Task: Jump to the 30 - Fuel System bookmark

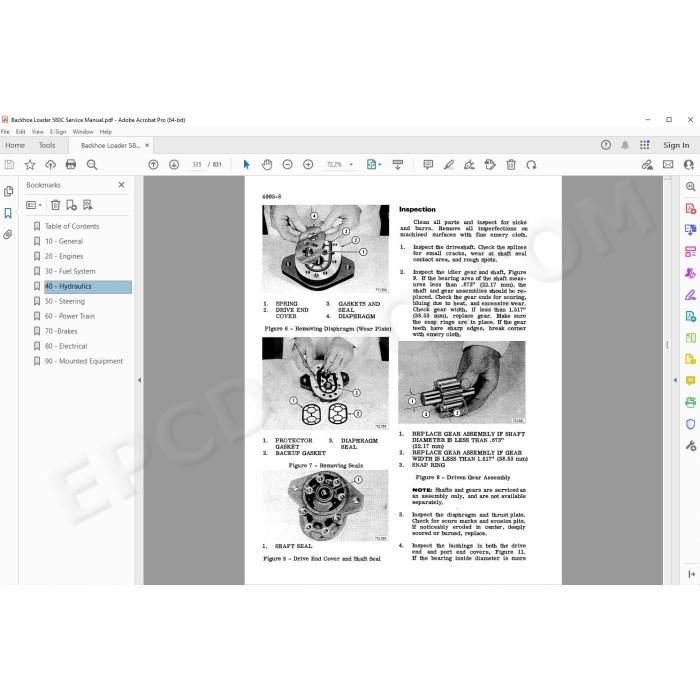Action: pyautogui.click(x=70, y=271)
